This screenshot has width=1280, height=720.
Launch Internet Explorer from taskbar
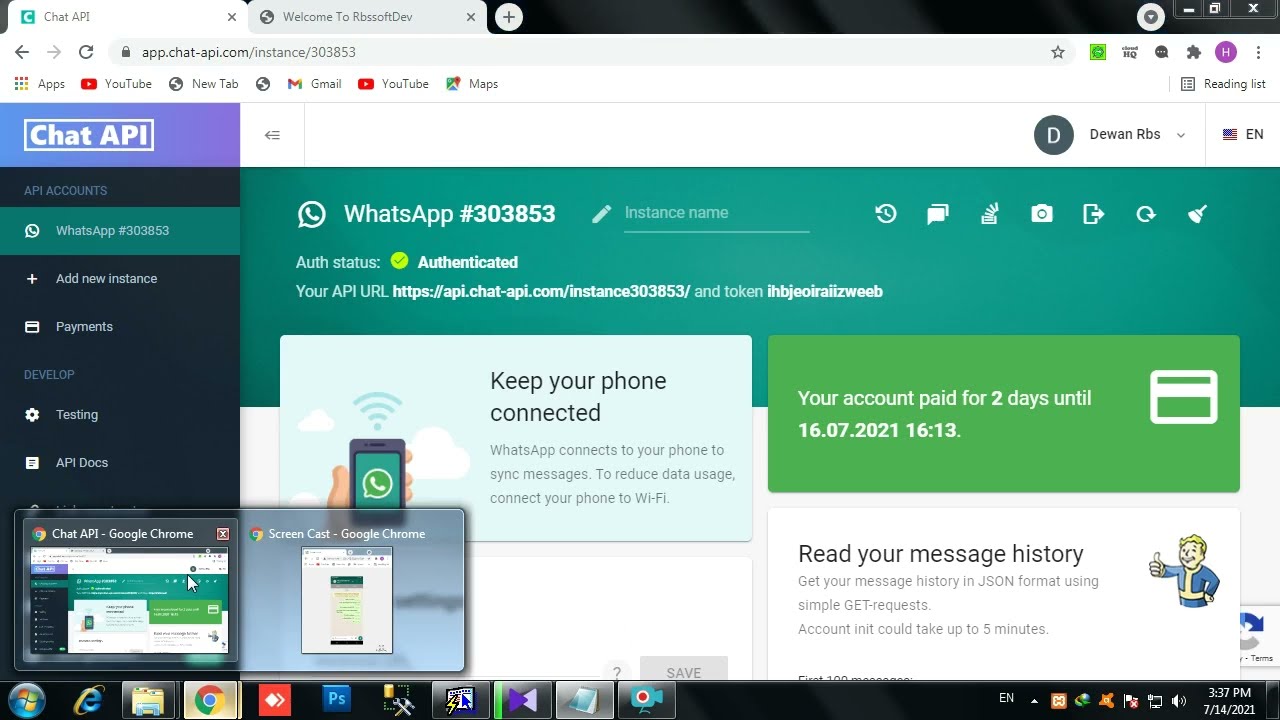point(88,700)
